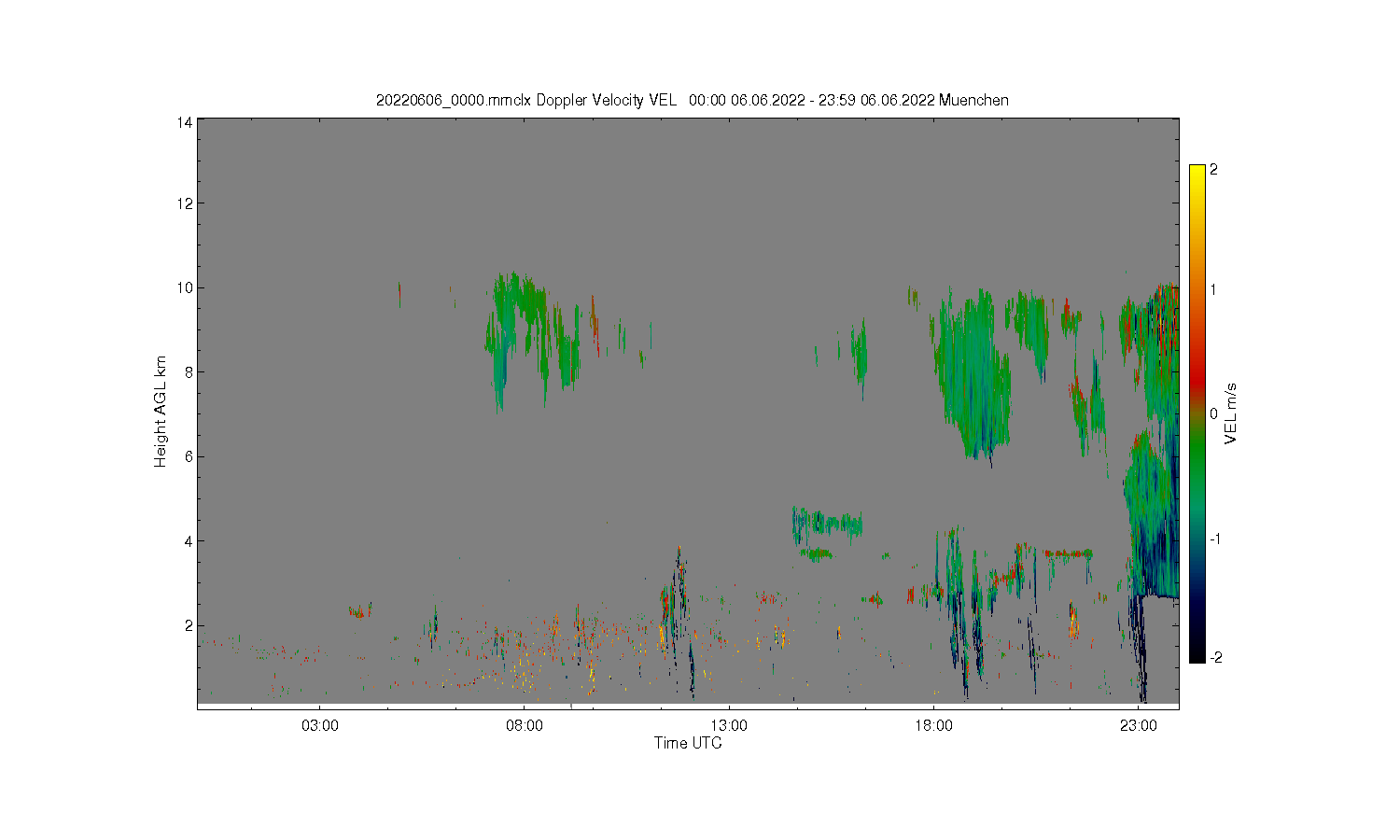1400x840 pixels.
Task: Click the height axis tick label 10
Action: click(185, 287)
